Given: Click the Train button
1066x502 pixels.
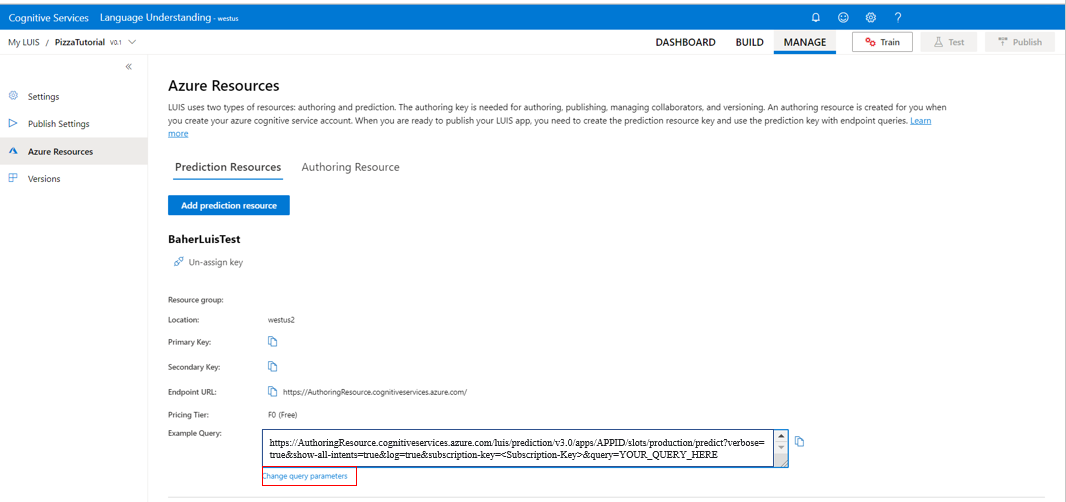Looking at the screenshot, I should point(882,42).
